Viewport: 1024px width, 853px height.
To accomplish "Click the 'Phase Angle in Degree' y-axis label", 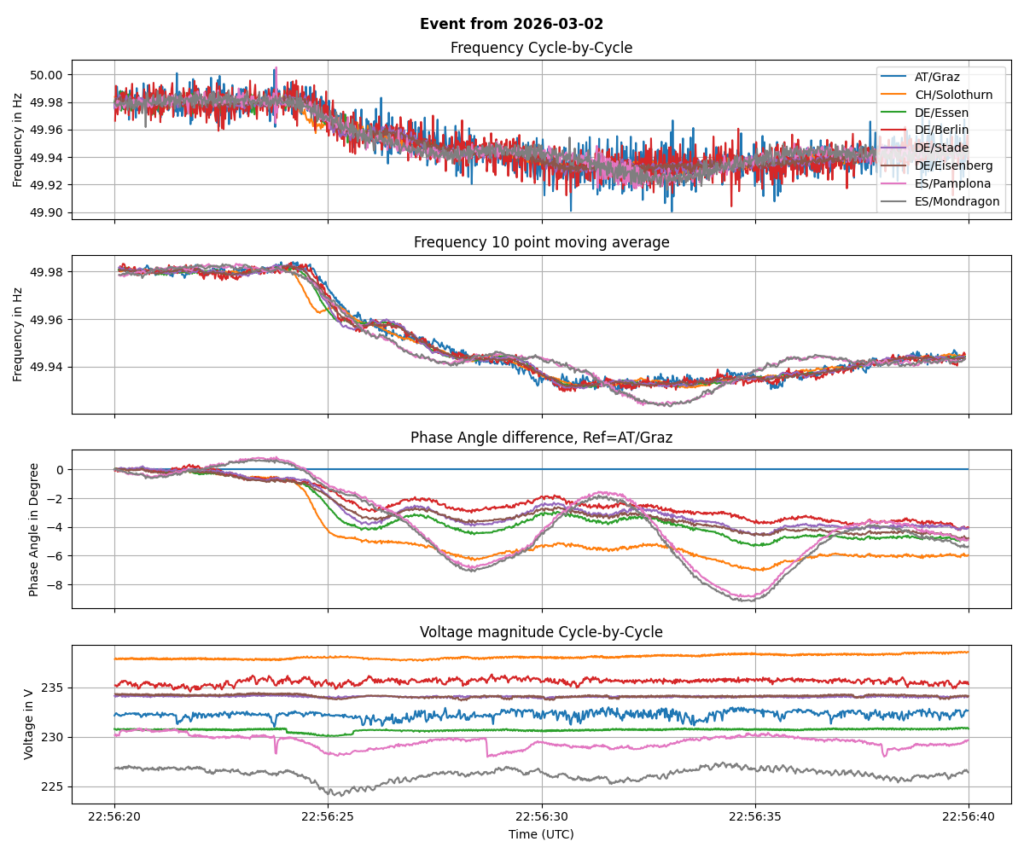I will coord(34,528).
